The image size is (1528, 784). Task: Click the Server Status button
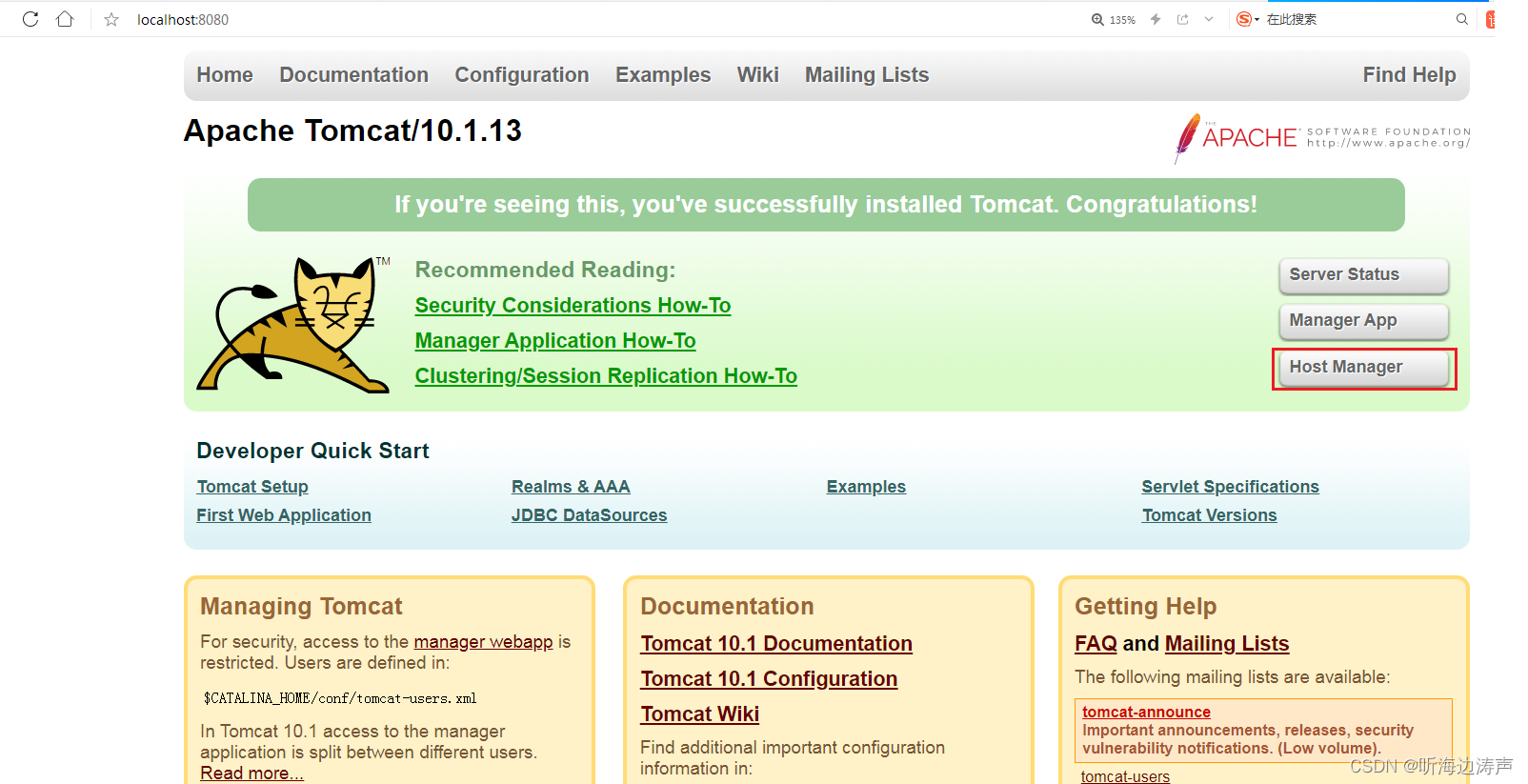(x=1363, y=274)
